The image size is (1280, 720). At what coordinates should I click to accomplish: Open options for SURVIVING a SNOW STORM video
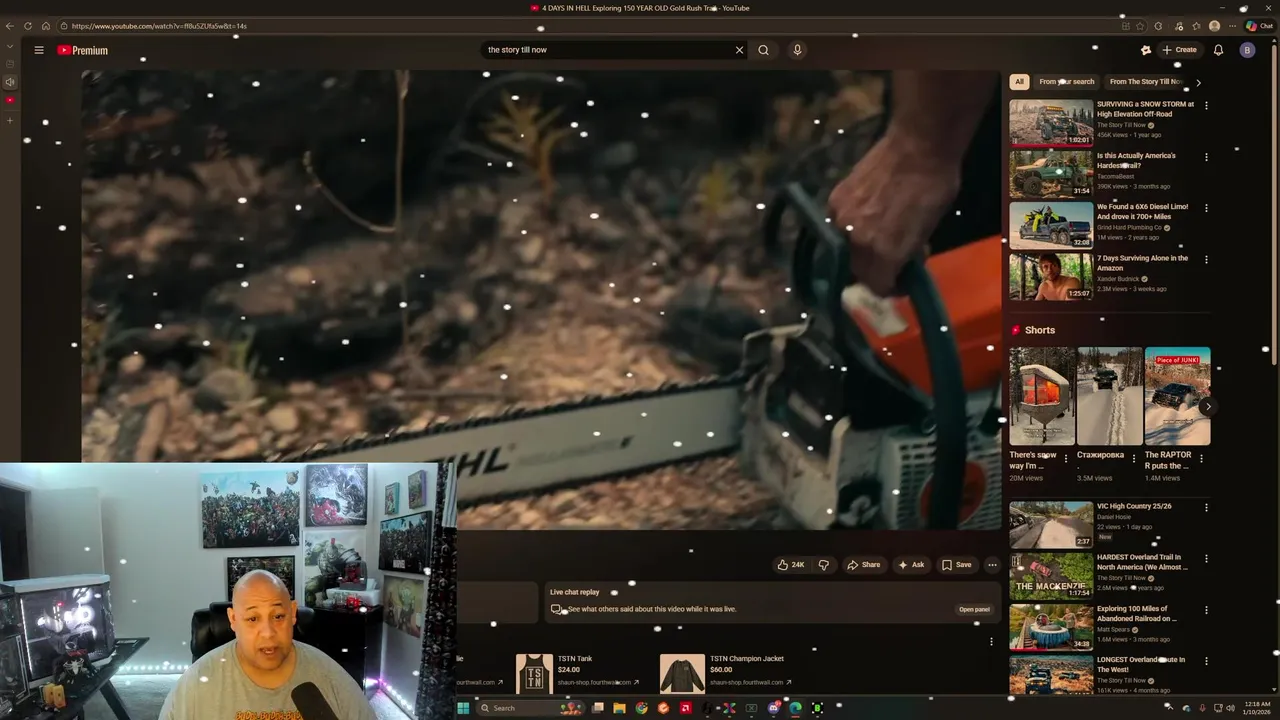(1206, 105)
